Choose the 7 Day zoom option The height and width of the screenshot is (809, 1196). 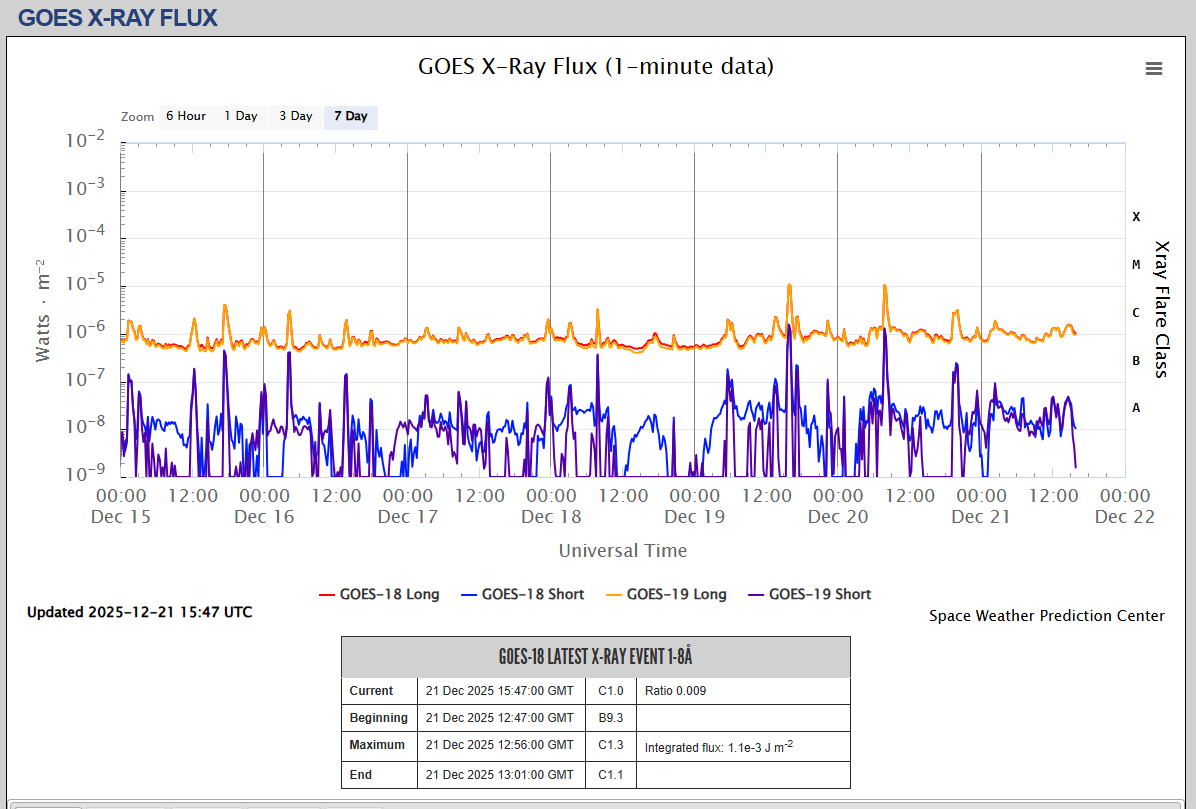[x=351, y=117]
